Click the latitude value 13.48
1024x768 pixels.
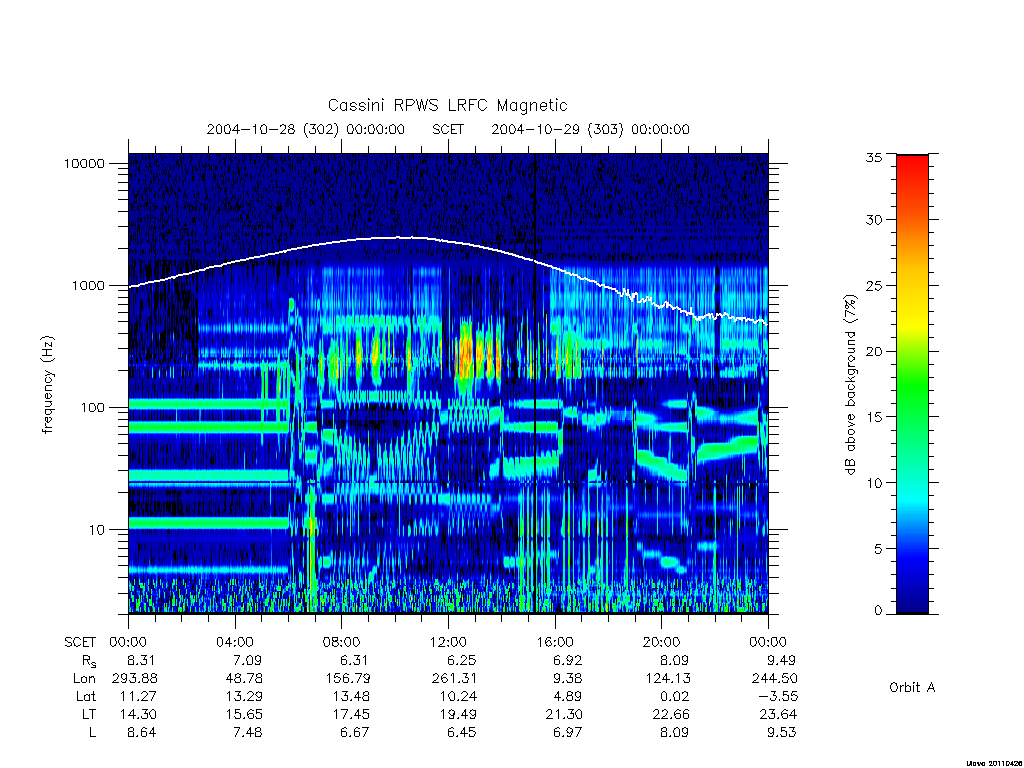[351, 697]
